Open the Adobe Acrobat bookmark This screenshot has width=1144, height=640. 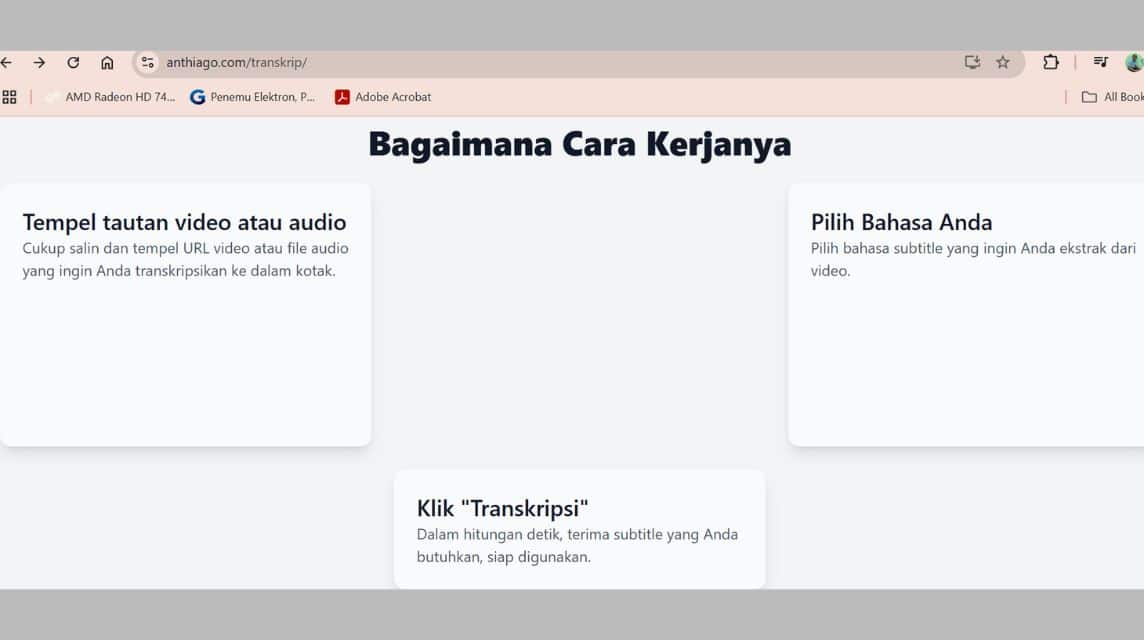pos(383,97)
